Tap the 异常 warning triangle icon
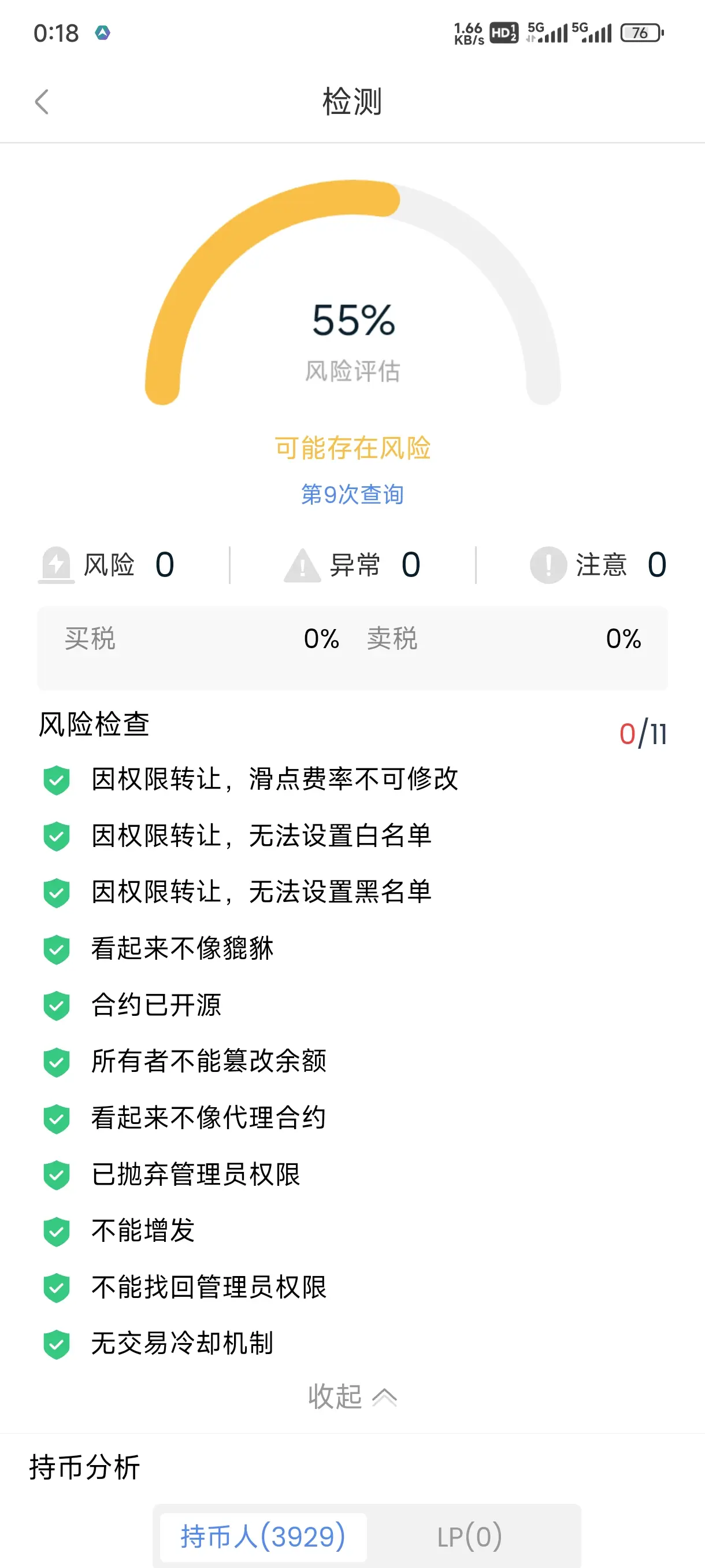The height and width of the screenshot is (1568, 705). click(x=302, y=565)
